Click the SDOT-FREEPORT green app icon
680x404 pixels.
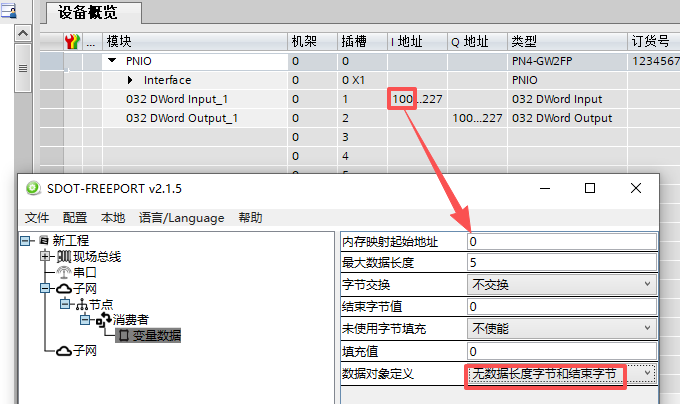[33, 188]
